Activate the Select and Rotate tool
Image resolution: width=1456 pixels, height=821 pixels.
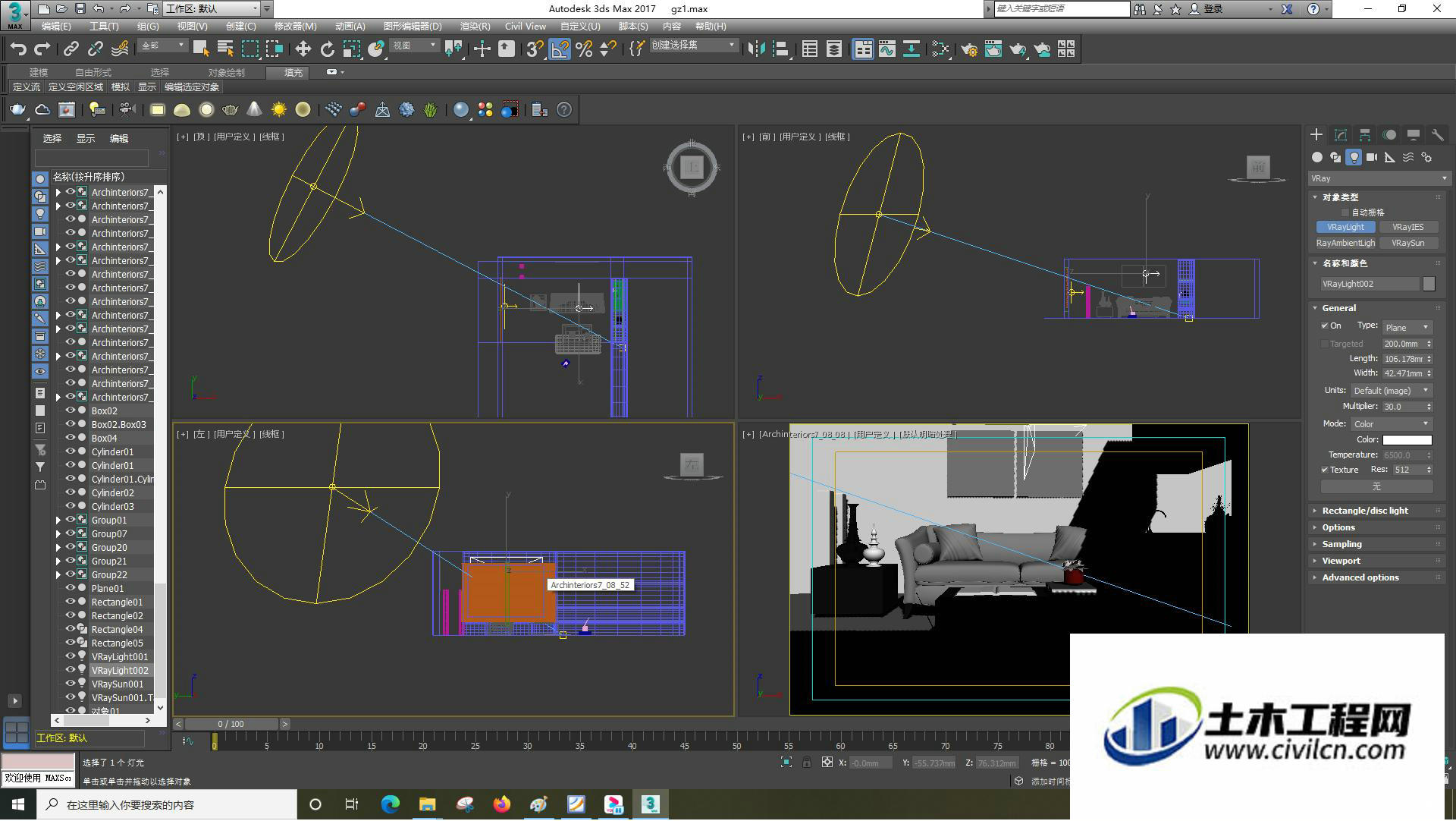327,49
